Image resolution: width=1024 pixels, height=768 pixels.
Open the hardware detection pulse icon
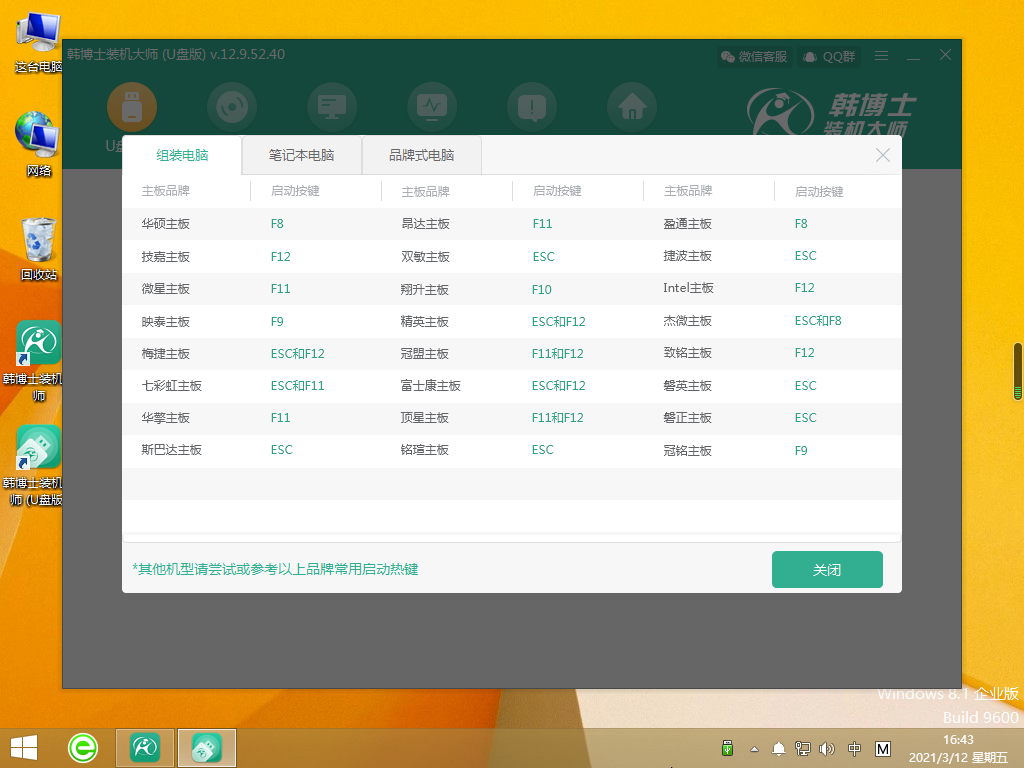point(432,107)
